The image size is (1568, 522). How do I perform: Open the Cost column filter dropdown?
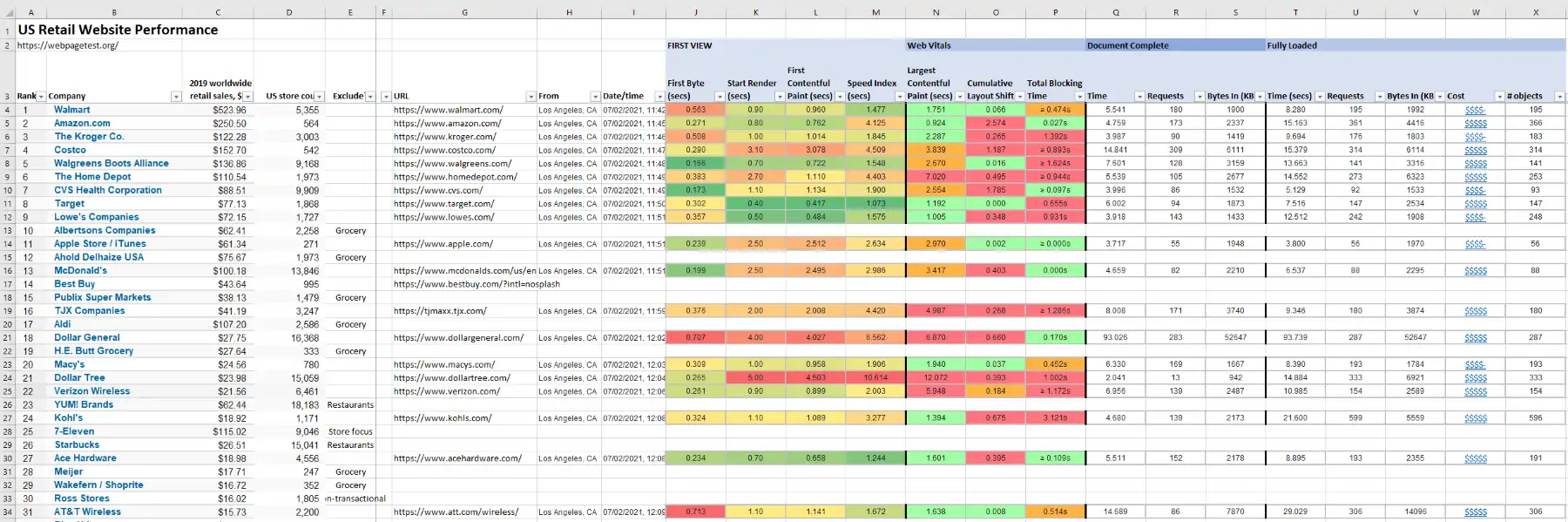pyautogui.click(x=1499, y=97)
